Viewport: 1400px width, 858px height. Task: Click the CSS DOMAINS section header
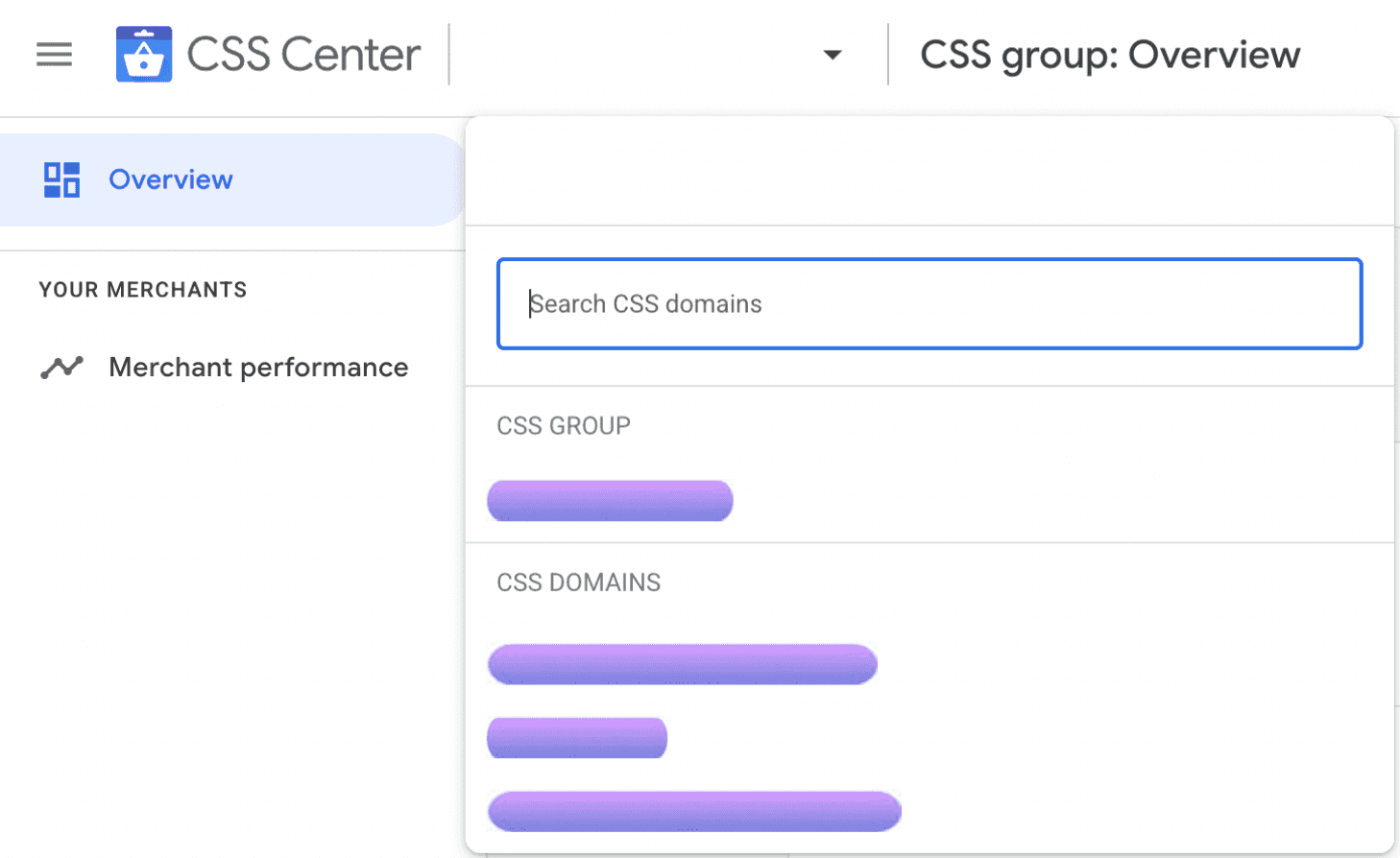[x=578, y=583]
